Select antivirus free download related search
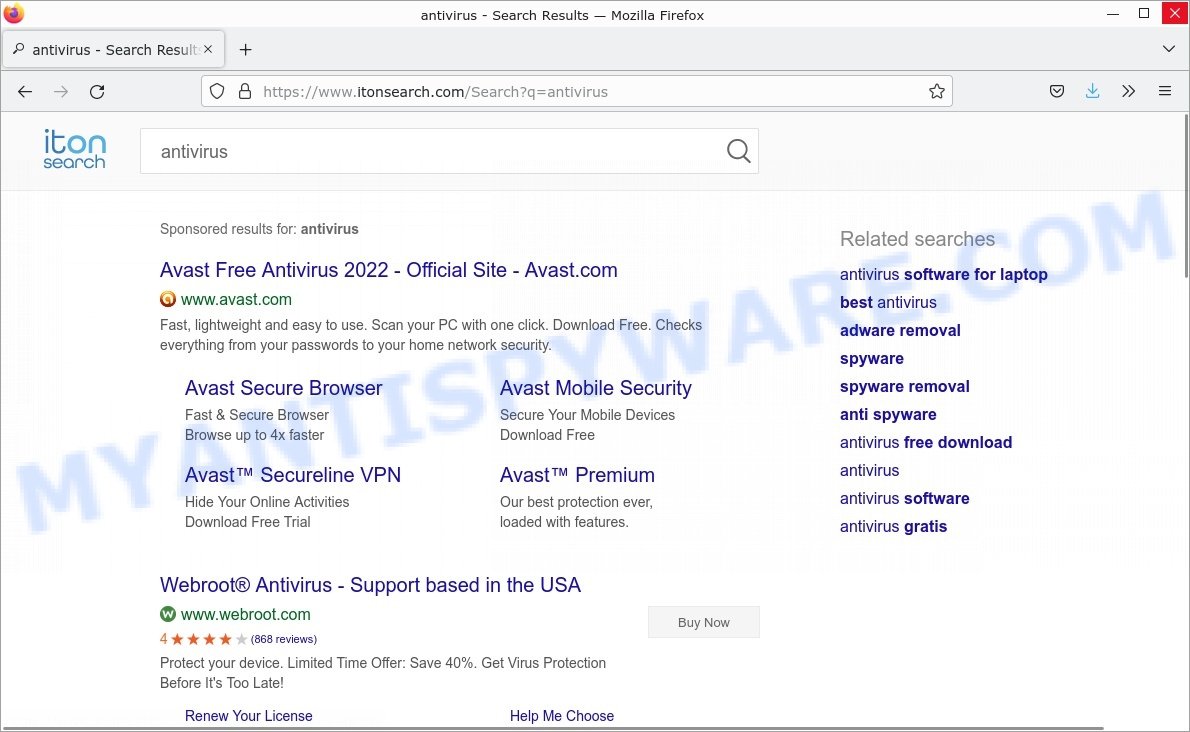Viewport: 1190px width, 732px height. point(926,442)
